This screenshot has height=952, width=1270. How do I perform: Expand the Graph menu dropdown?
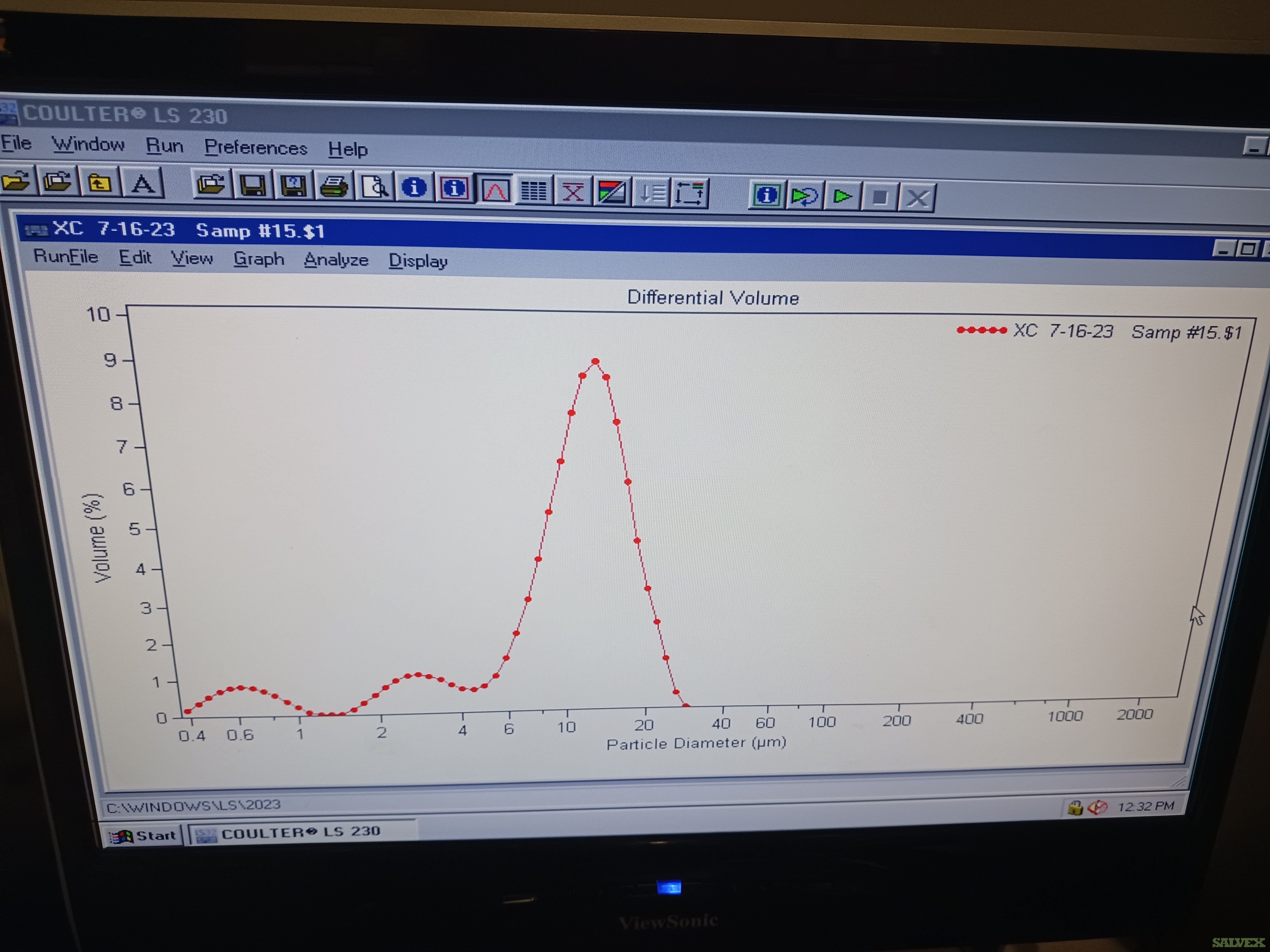258,259
